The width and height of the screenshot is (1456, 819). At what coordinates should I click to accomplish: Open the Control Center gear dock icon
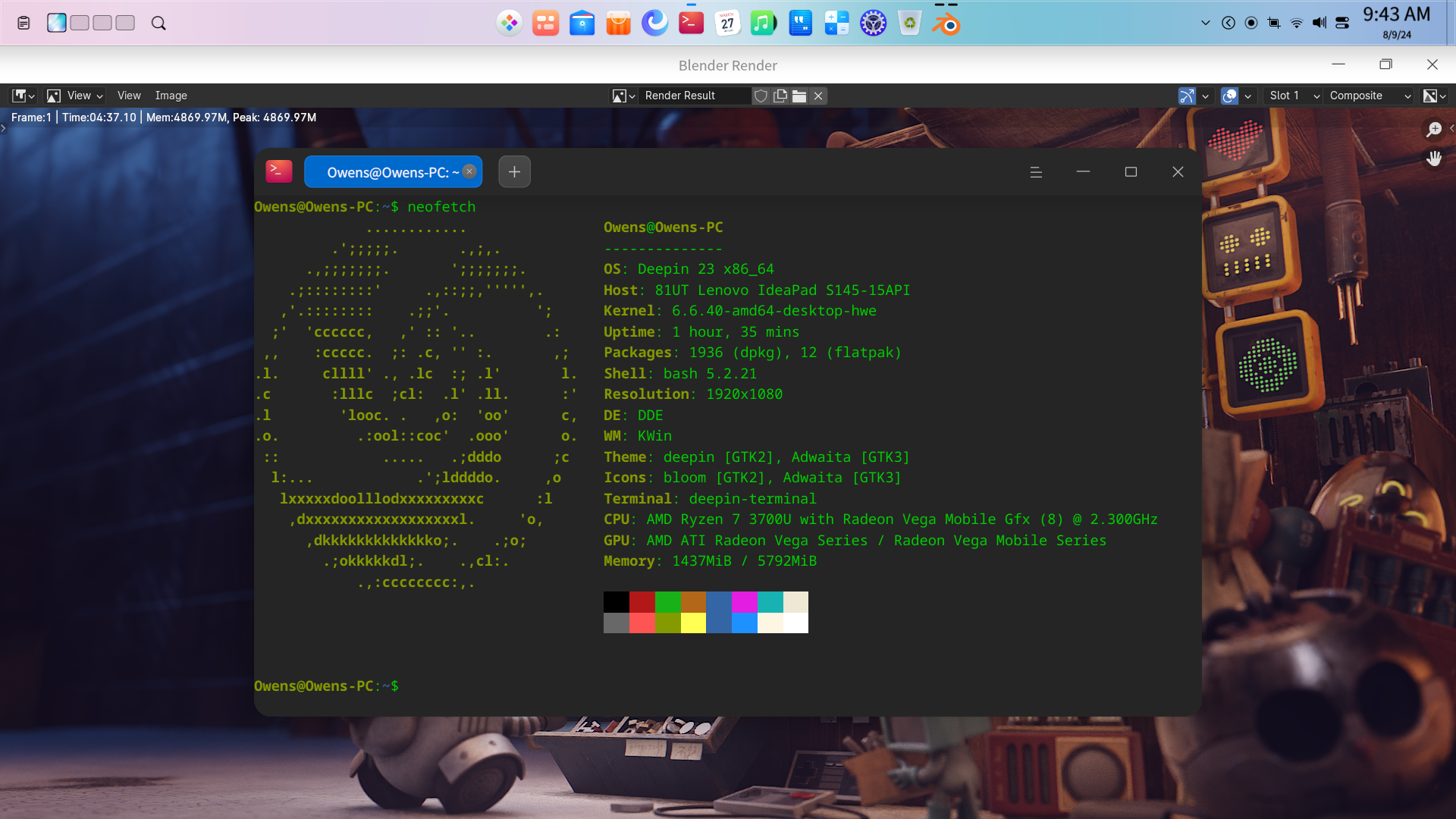pos(874,23)
